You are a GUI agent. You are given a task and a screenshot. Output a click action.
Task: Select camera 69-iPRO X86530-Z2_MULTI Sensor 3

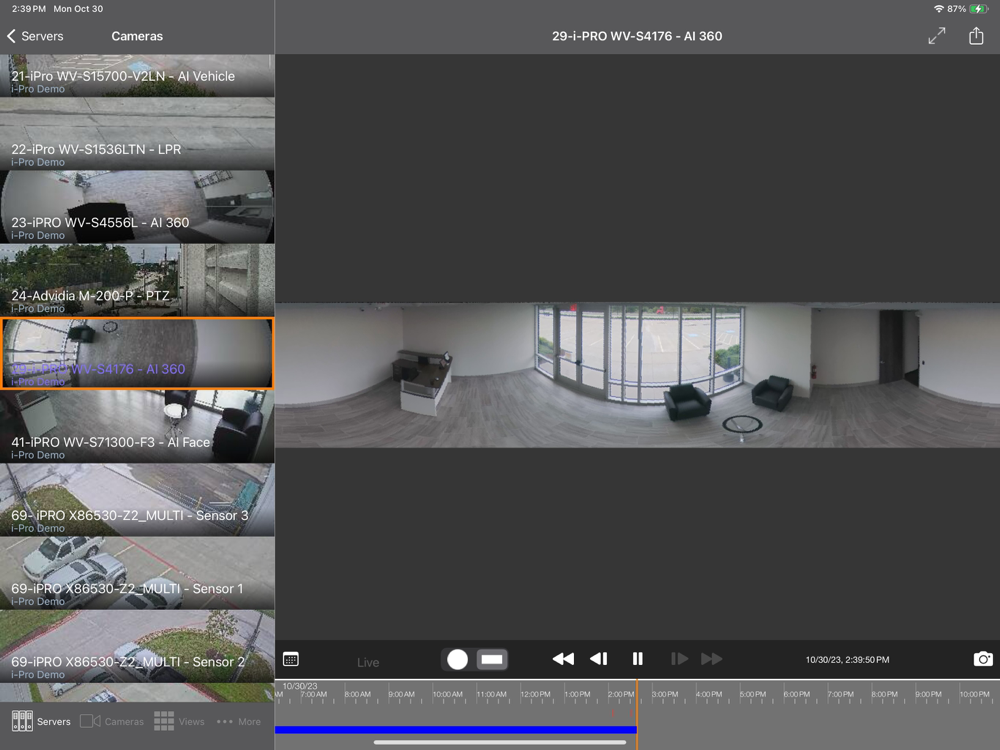pos(137,500)
